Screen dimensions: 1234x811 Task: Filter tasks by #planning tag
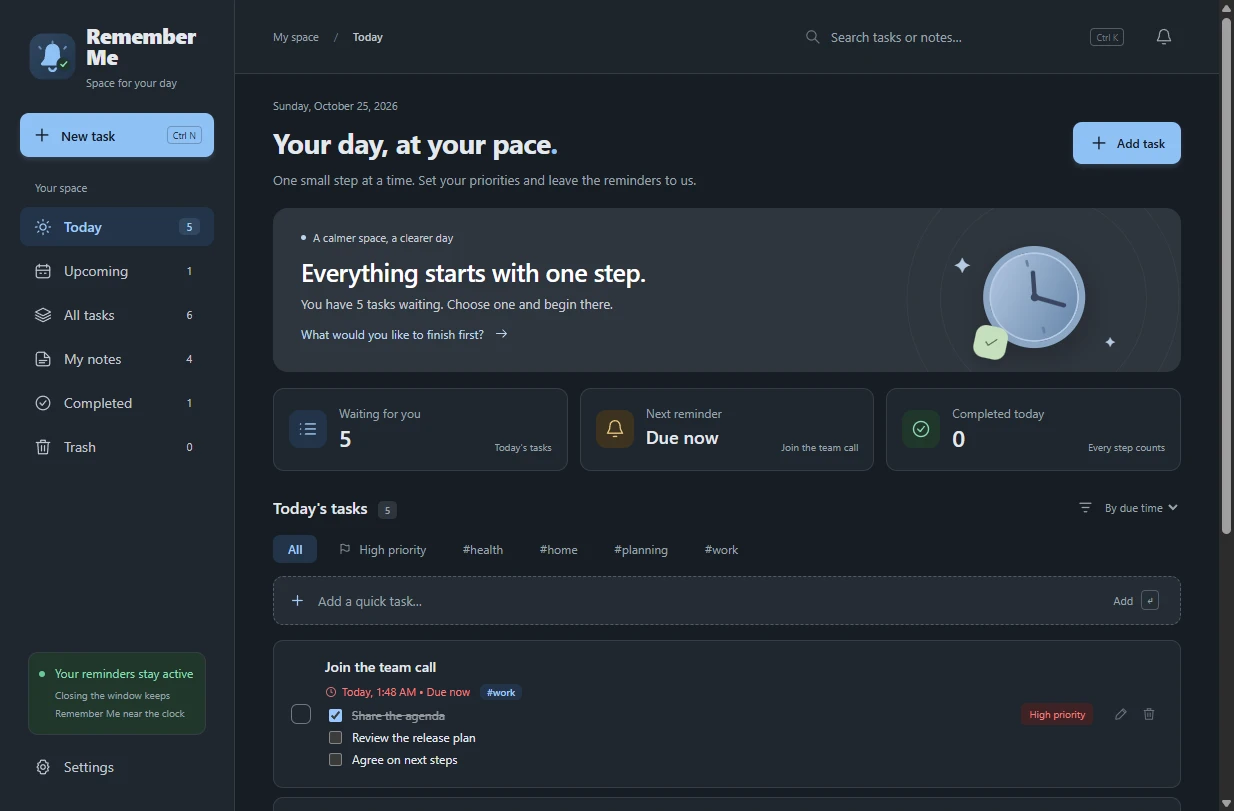(641, 549)
